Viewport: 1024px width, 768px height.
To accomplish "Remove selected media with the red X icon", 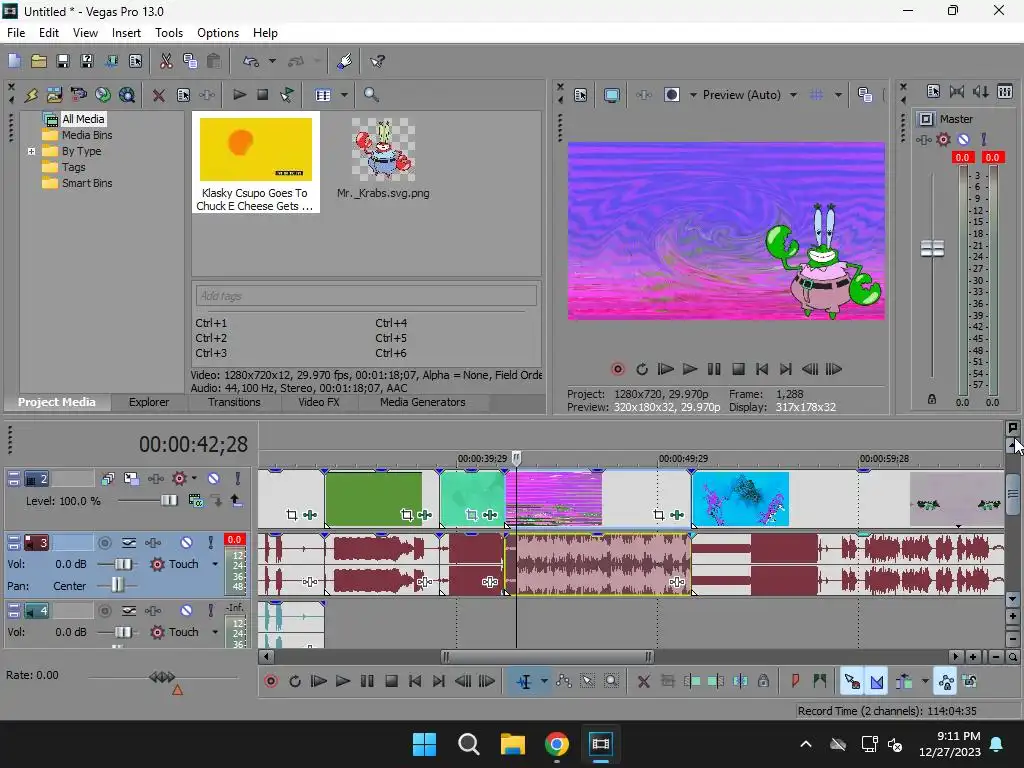I will (158, 95).
